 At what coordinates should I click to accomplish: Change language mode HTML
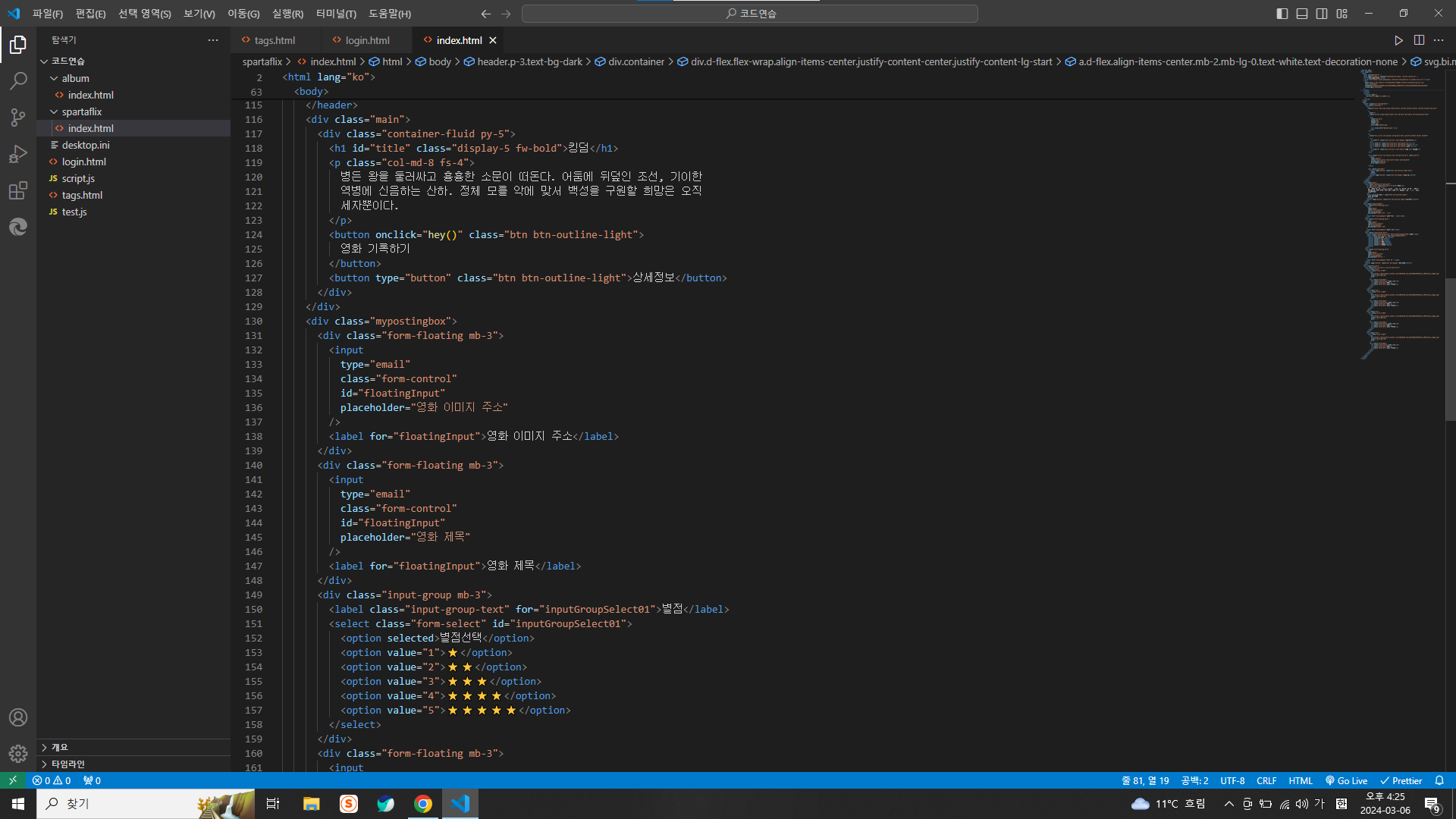(x=1301, y=780)
